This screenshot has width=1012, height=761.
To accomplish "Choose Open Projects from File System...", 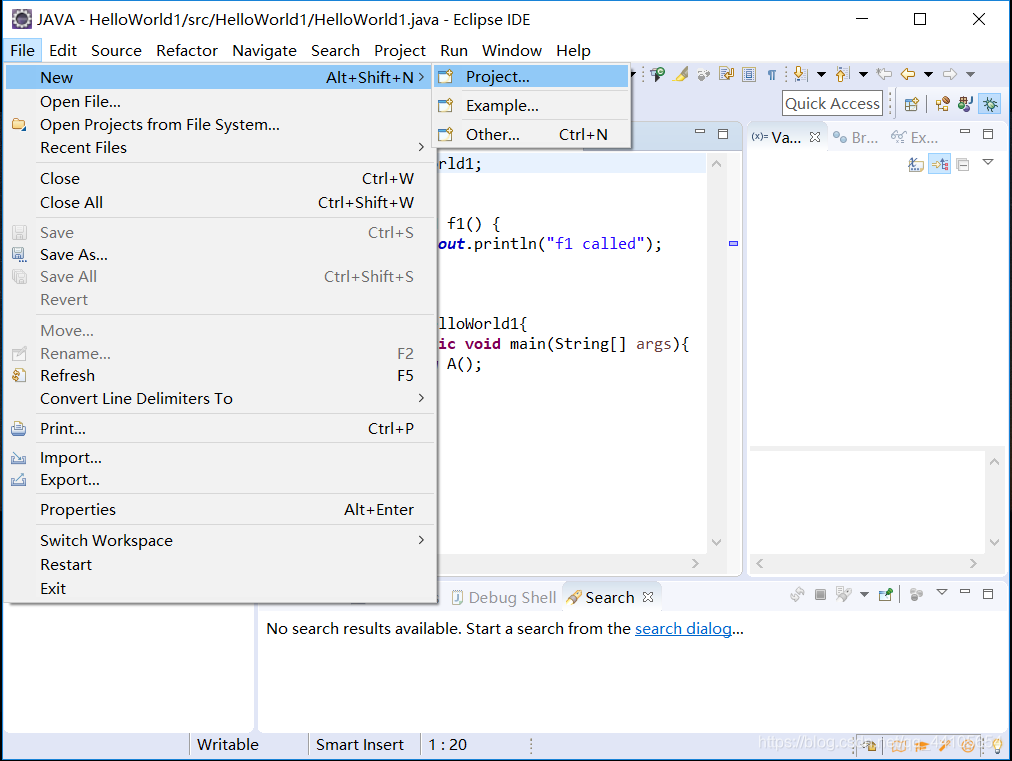I will click(x=220, y=125).
